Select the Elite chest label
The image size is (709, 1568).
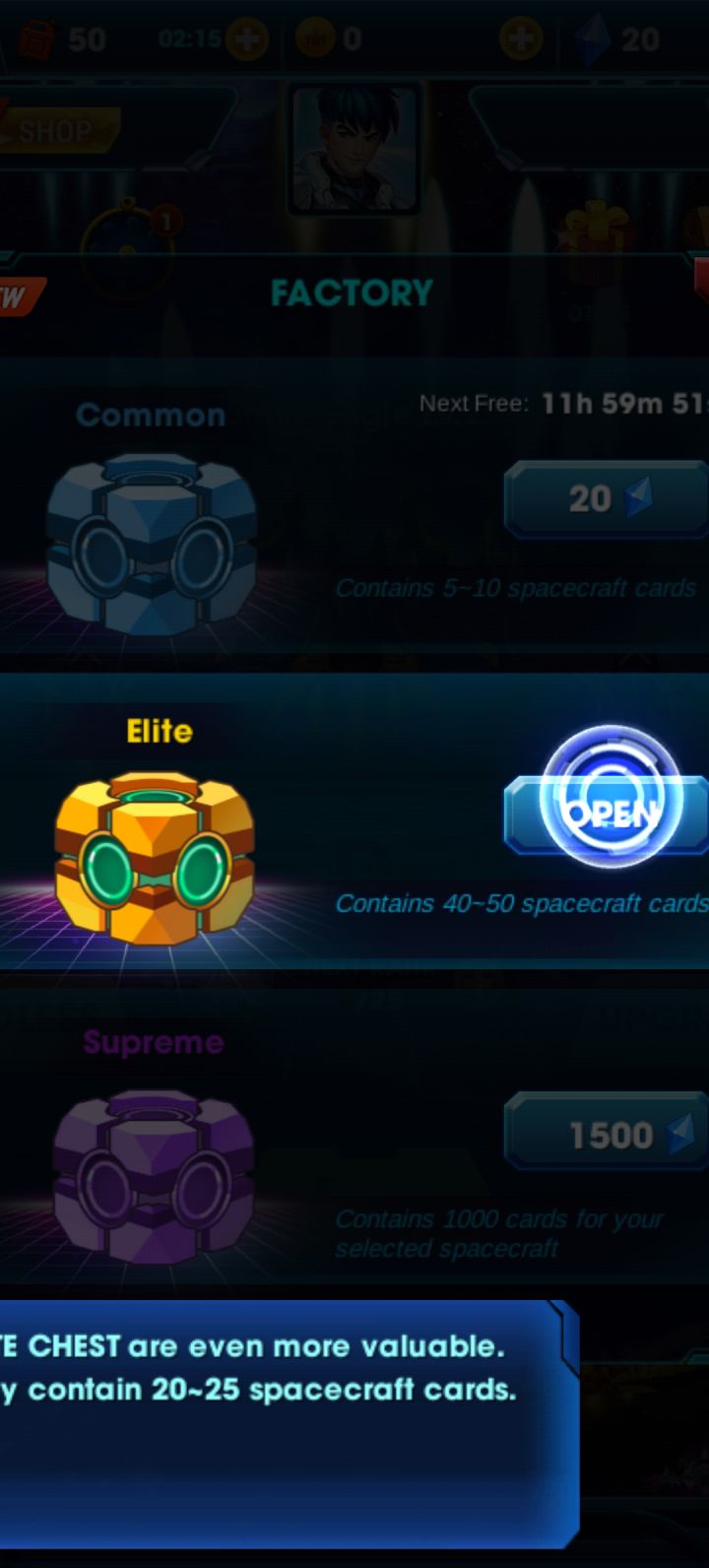[x=160, y=731]
